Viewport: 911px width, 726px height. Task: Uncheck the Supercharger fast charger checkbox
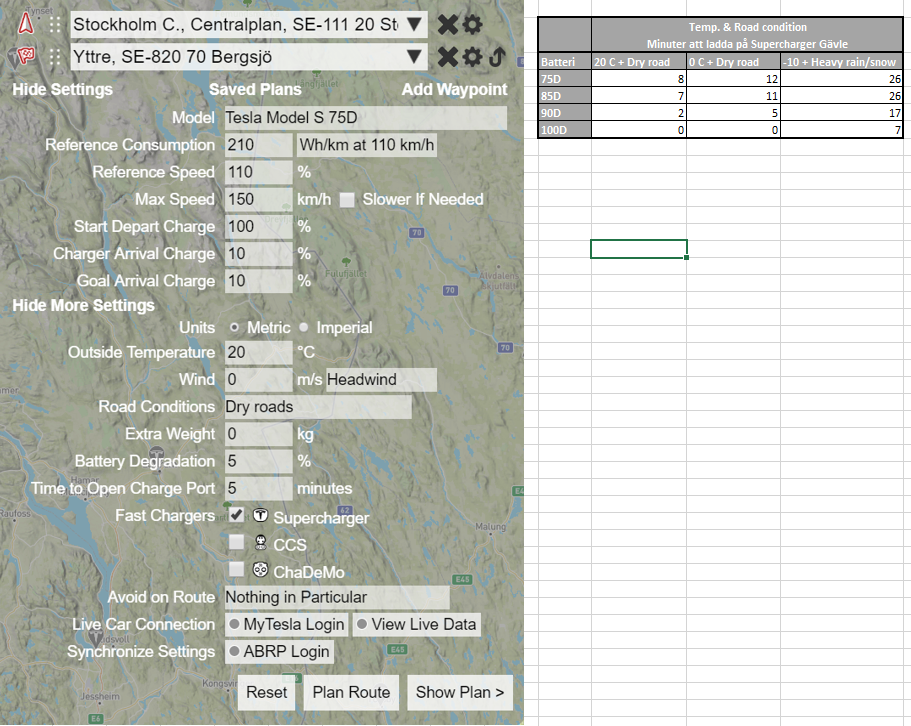[x=236, y=515]
